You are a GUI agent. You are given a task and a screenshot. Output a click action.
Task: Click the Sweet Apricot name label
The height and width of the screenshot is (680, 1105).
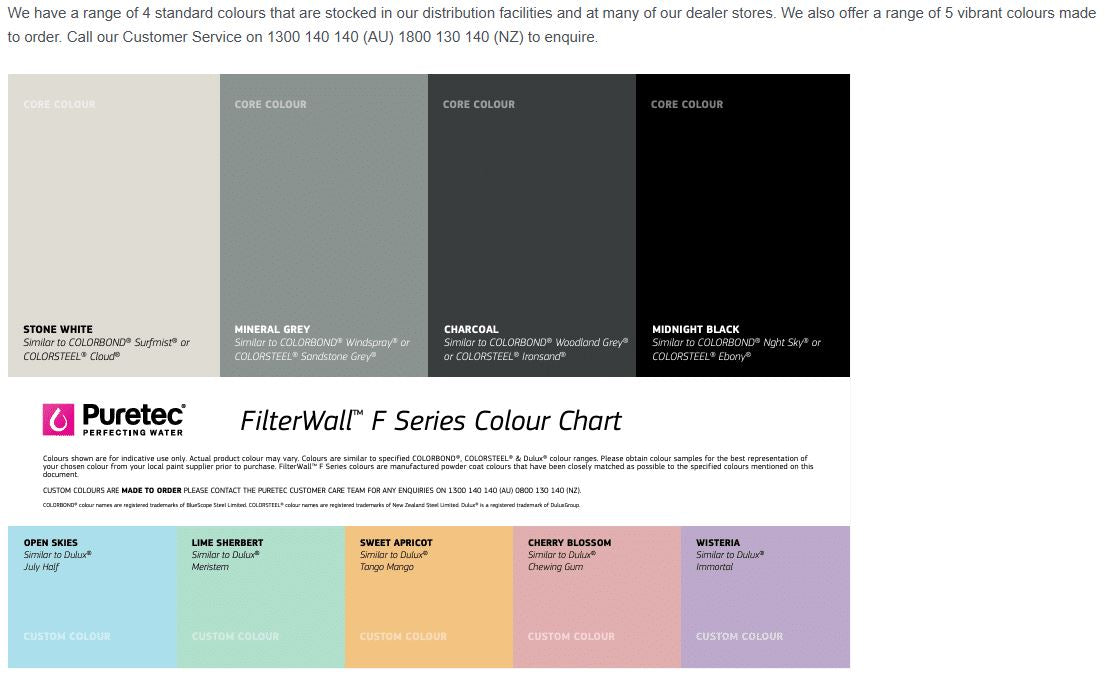[x=396, y=543]
